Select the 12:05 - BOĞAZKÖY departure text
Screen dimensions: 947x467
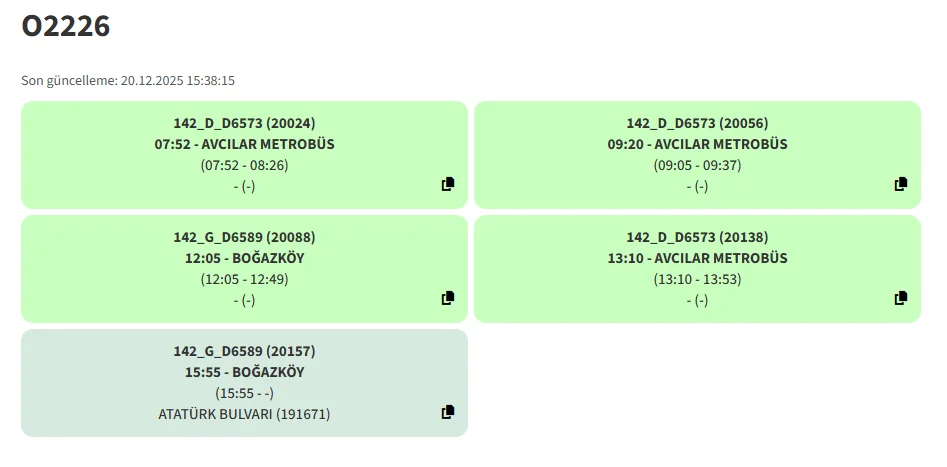point(244,258)
